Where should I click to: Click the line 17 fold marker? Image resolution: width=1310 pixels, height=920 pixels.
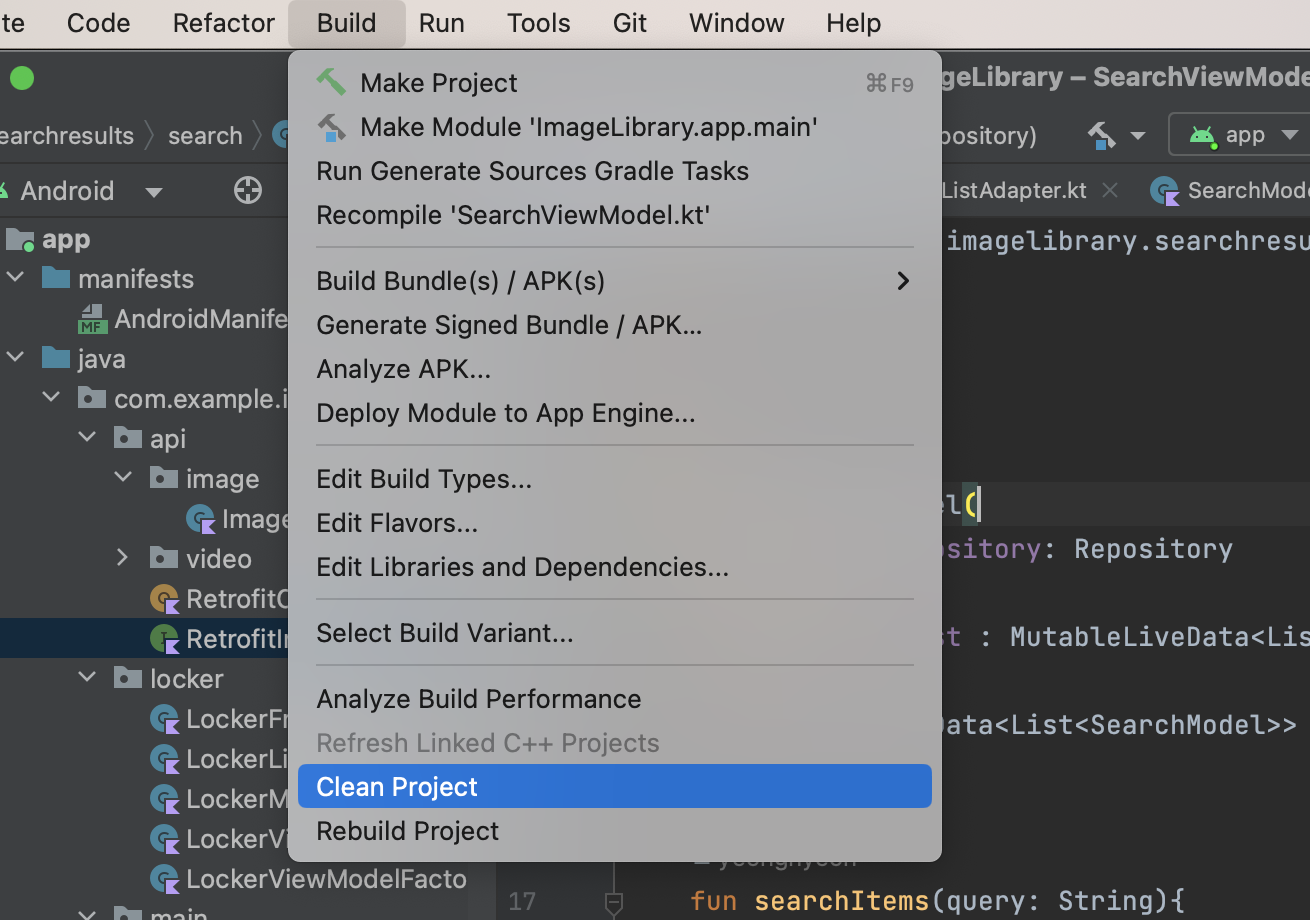614,902
